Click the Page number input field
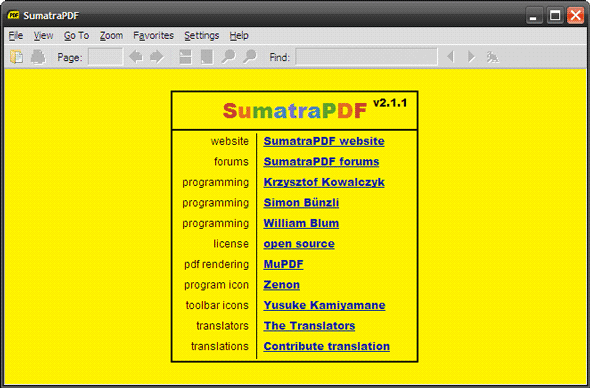590x388 pixels. 105,57
